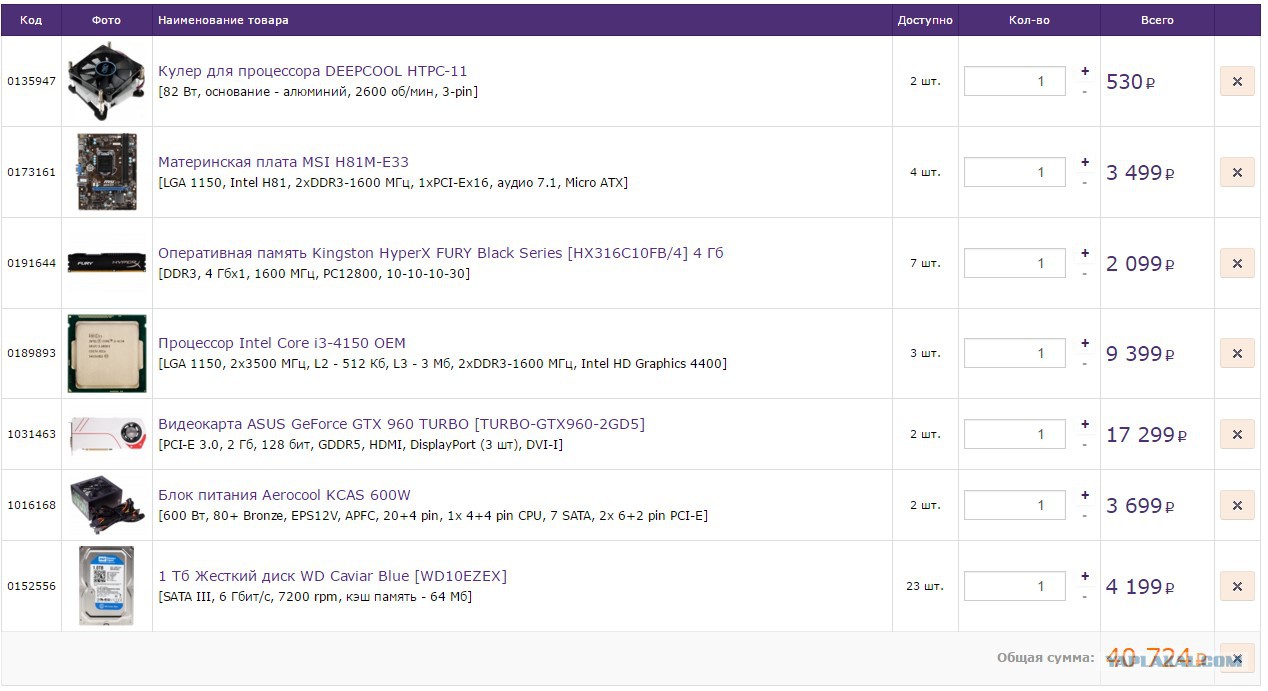The height and width of the screenshot is (691, 1268).
Task: View Intel Core i3 processor photo
Action: tap(106, 353)
